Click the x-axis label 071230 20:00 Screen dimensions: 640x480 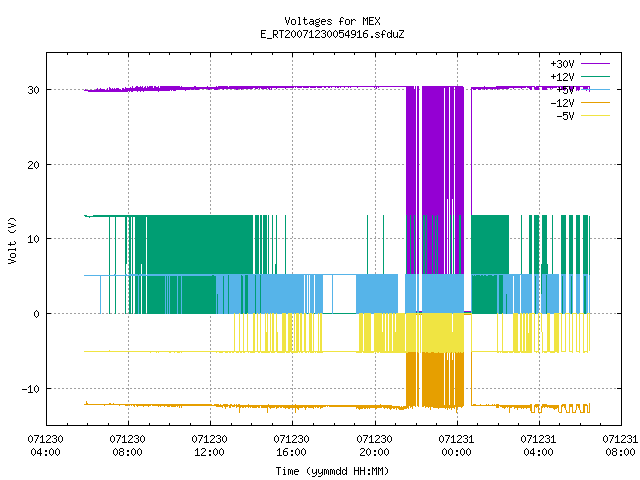[x=374, y=446]
